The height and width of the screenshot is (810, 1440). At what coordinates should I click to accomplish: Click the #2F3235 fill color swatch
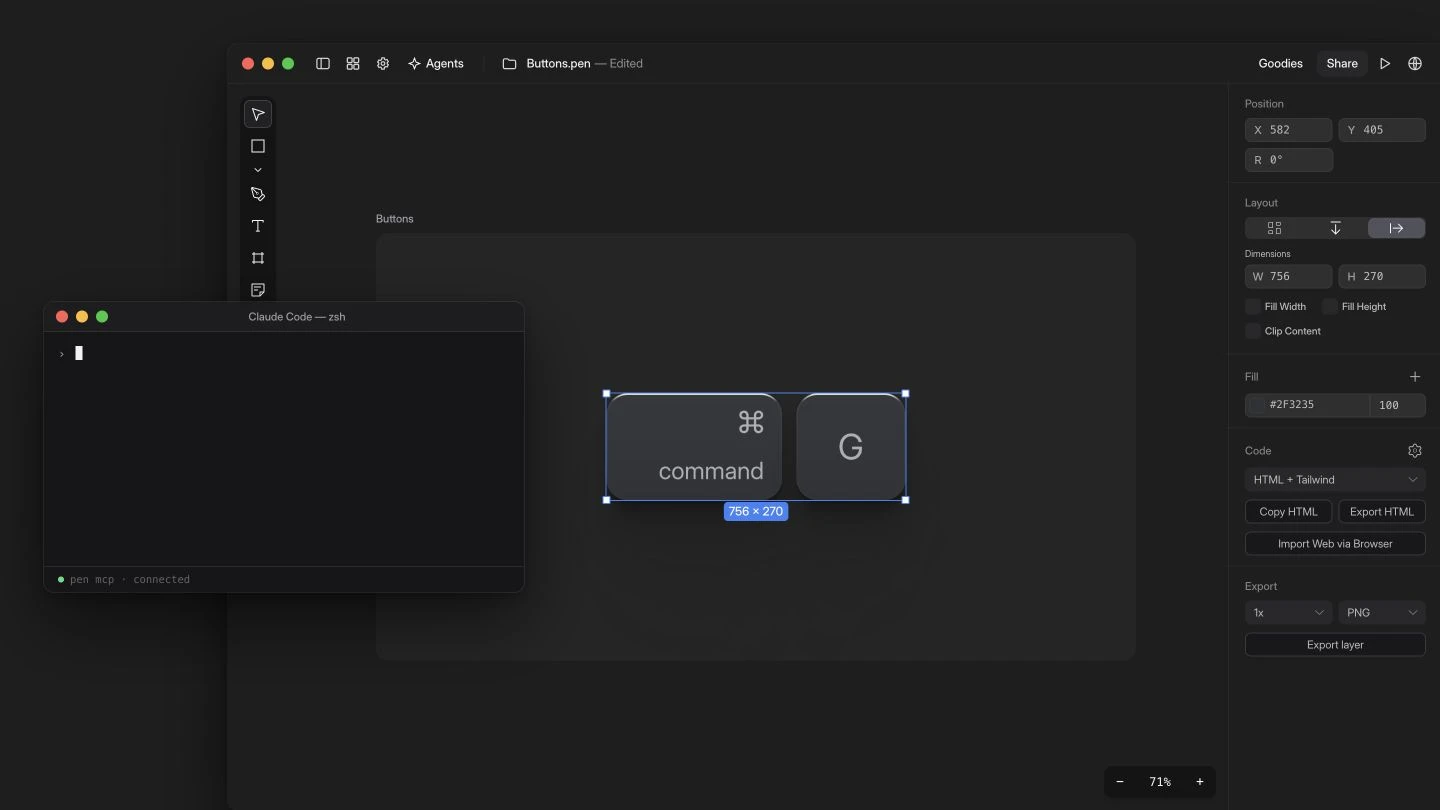[1257, 405]
